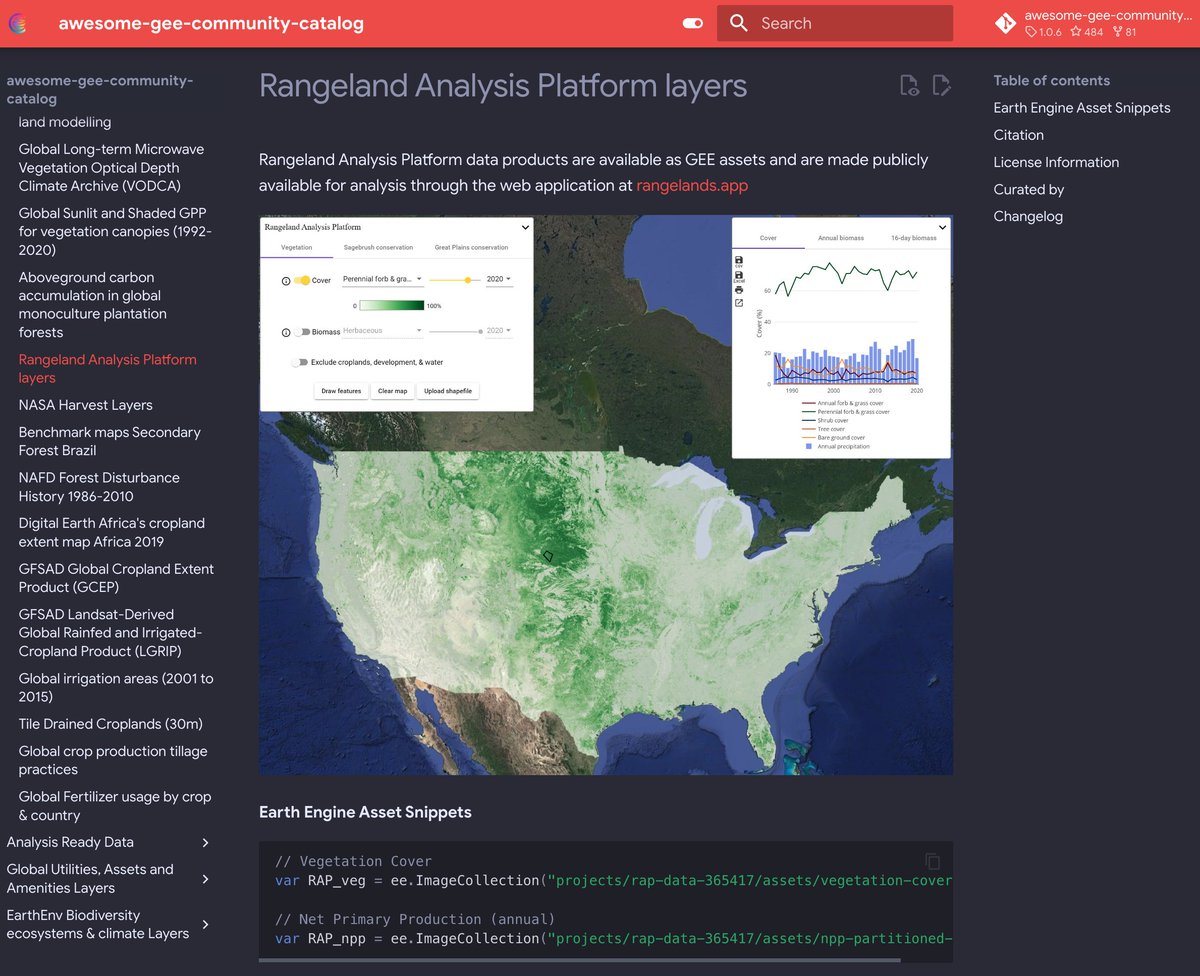The width and height of the screenshot is (1200, 976).
Task: Toggle Exclude croplands, development, & water switch
Action: (299, 362)
